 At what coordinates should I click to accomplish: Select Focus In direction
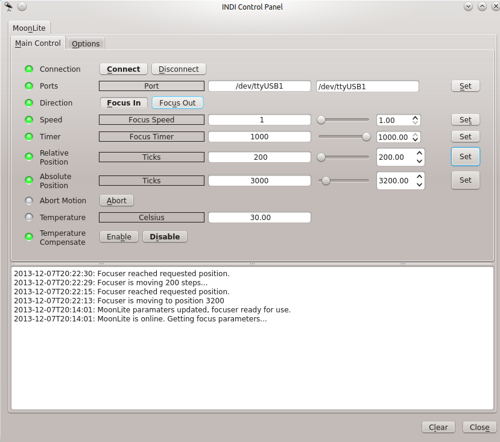pos(124,103)
